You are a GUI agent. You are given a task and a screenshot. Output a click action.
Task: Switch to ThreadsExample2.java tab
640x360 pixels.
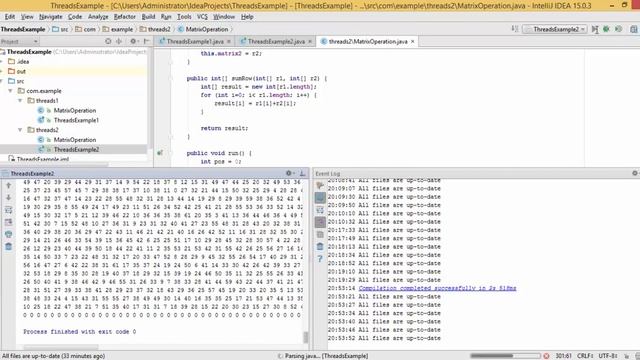click(276, 42)
